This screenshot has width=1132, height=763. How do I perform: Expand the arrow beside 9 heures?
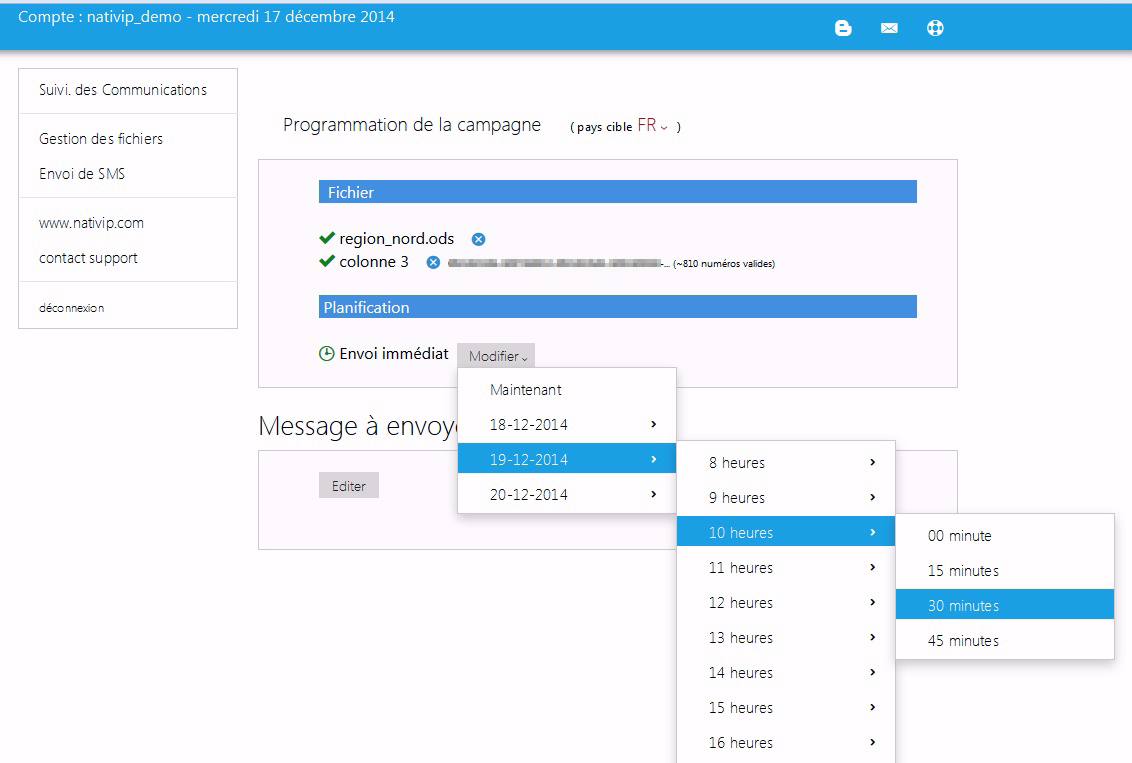click(x=873, y=497)
